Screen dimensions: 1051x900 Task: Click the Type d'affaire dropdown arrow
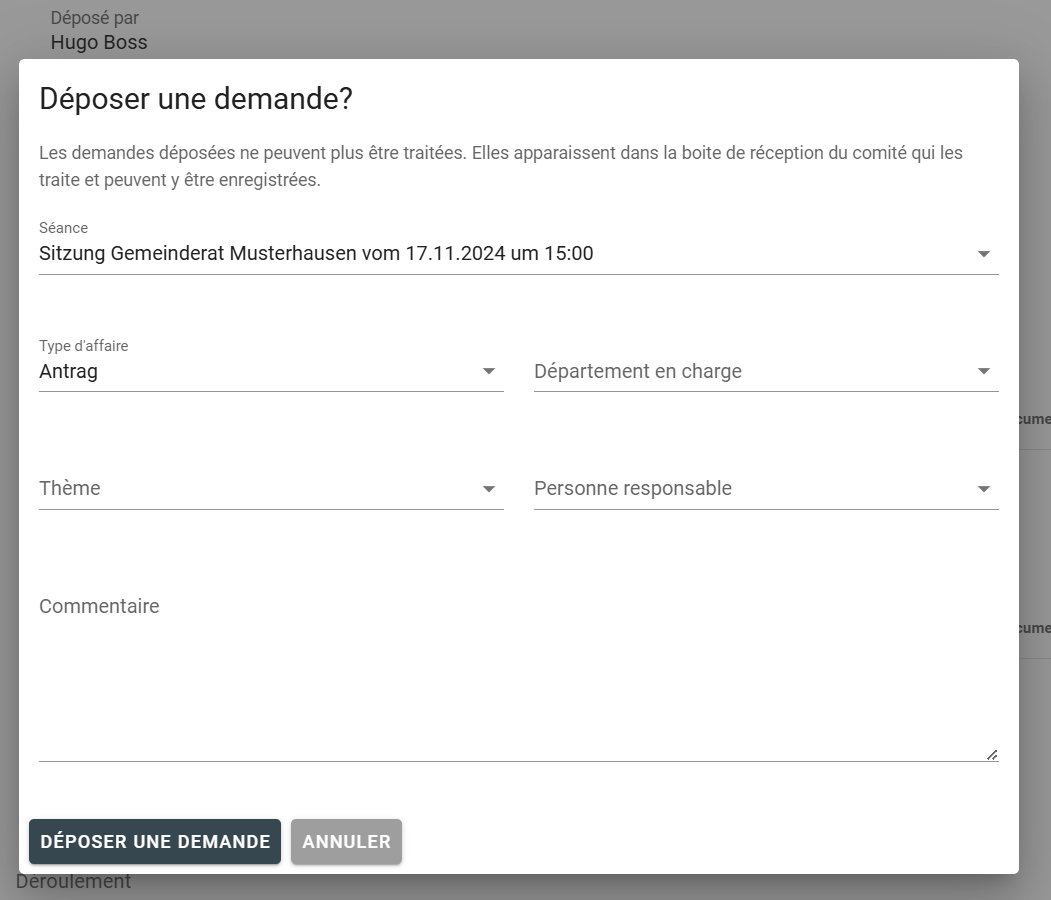[x=488, y=371]
